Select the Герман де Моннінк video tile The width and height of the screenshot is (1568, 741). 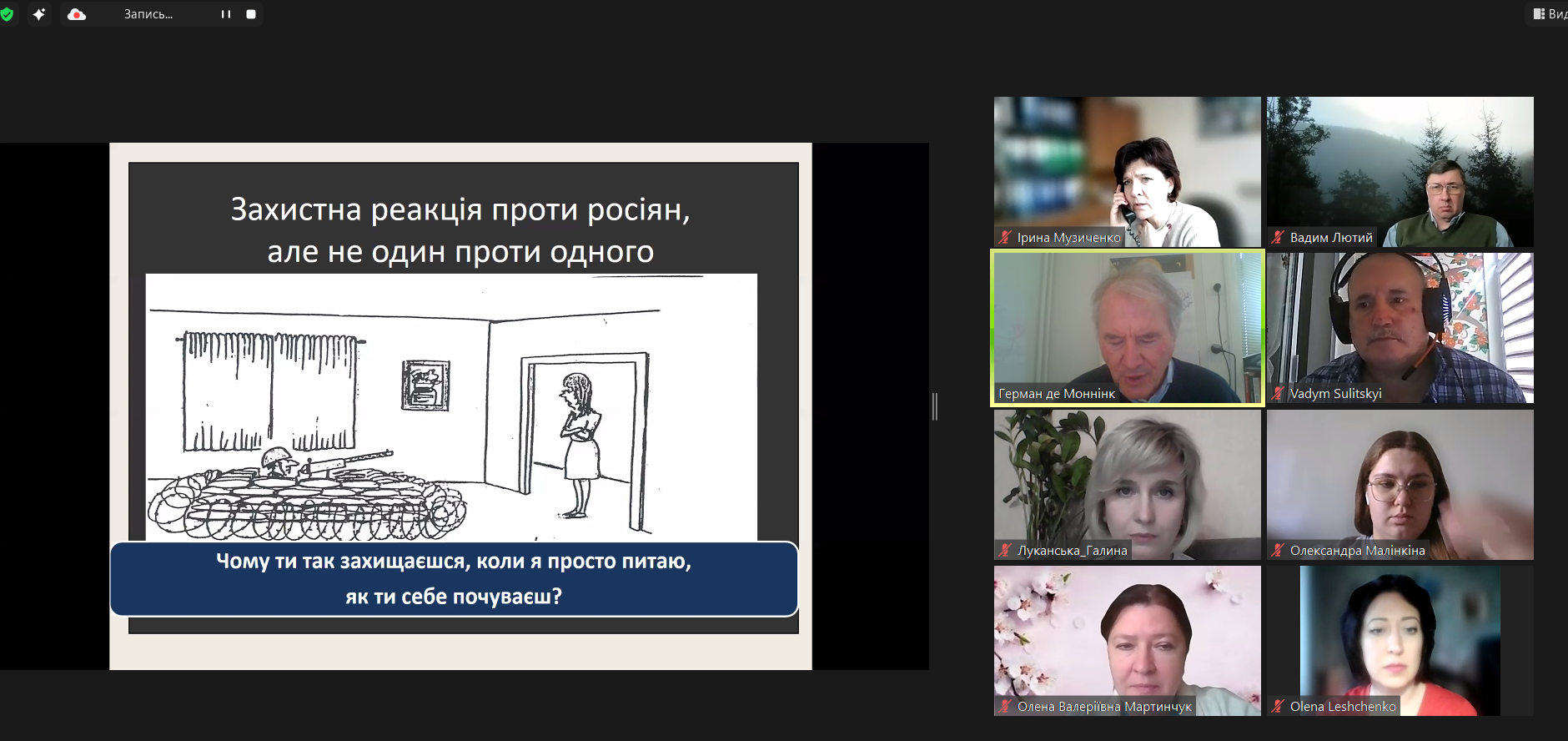point(1127,325)
